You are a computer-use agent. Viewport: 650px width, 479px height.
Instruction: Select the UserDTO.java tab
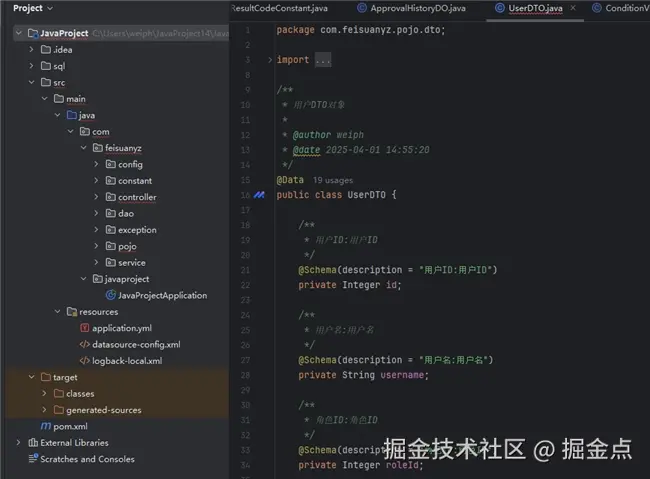pos(535,8)
